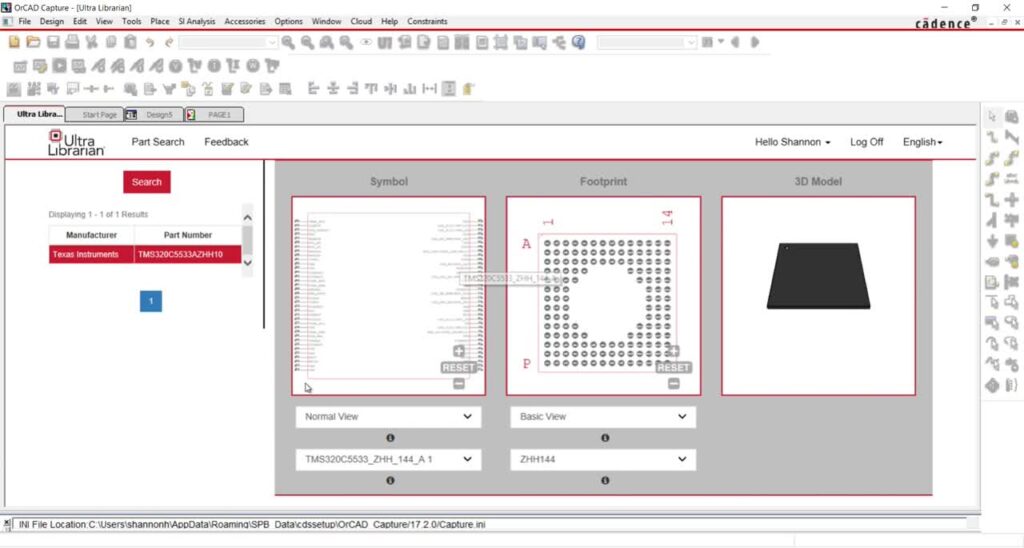
Task: Click the Ultra Librarian logo
Action: 76,143
